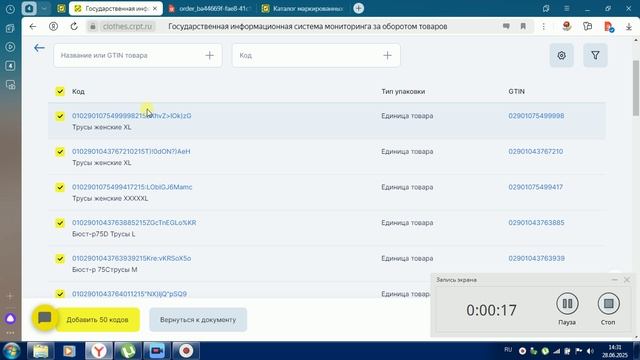Open GTIN link 02901043767210

coord(536,151)
